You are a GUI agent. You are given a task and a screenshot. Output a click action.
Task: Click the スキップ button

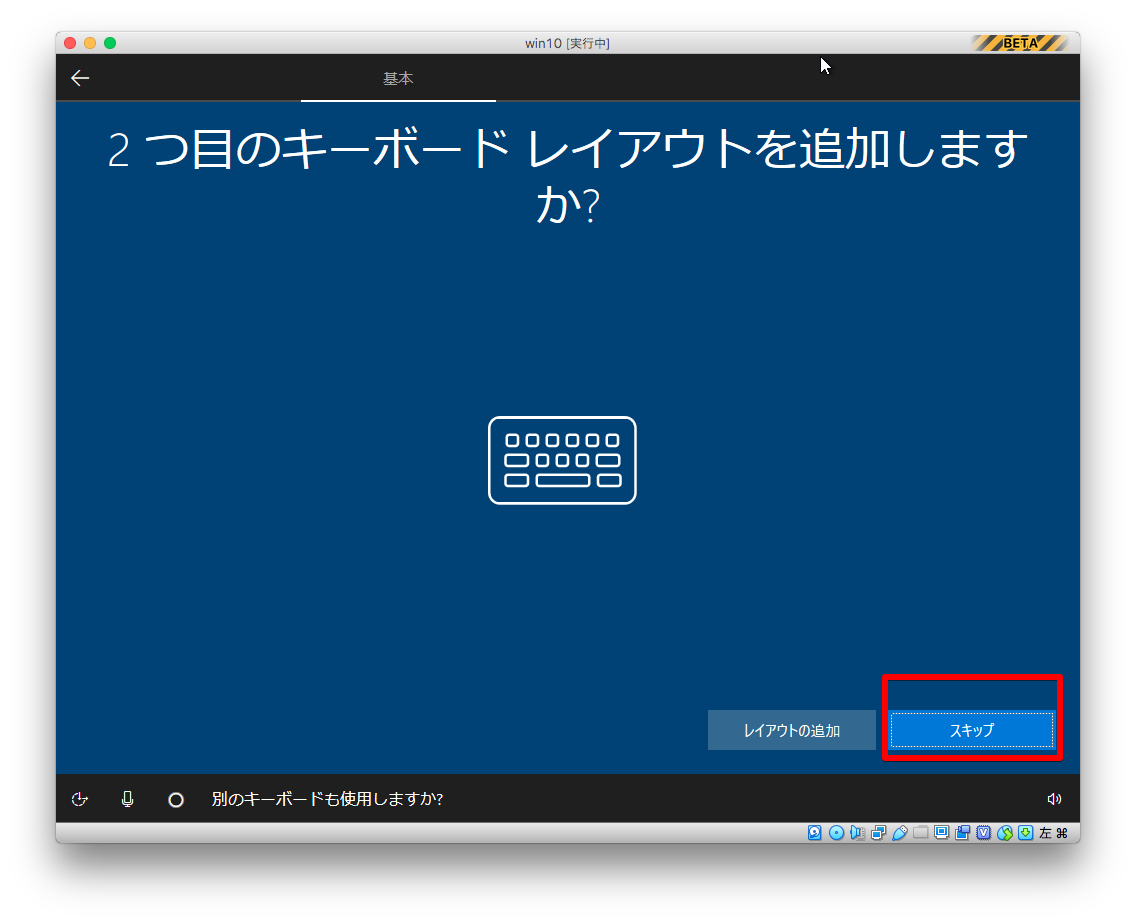tap(972, 730)
